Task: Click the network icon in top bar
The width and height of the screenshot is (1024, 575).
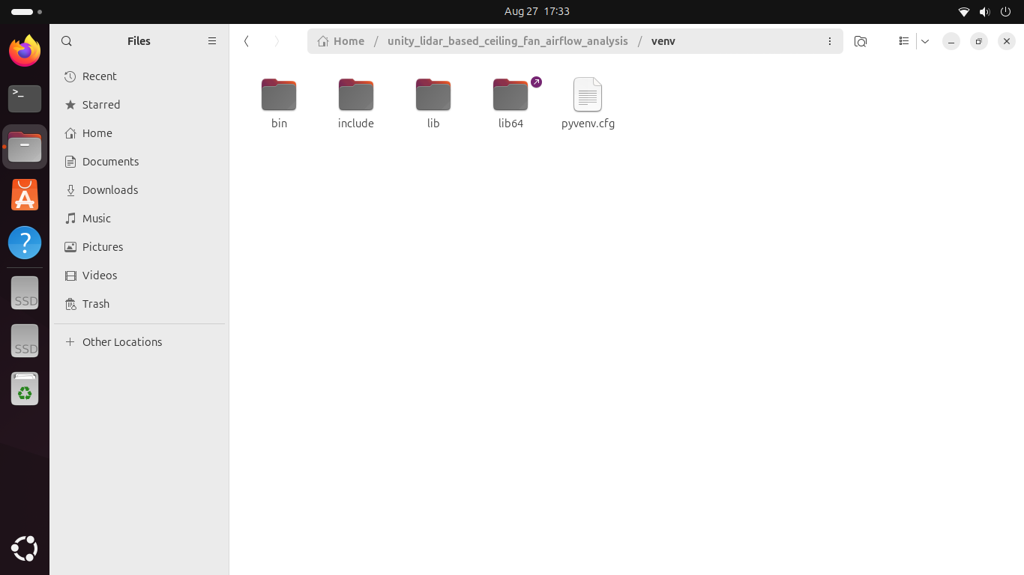Action: tap(964, 12)
